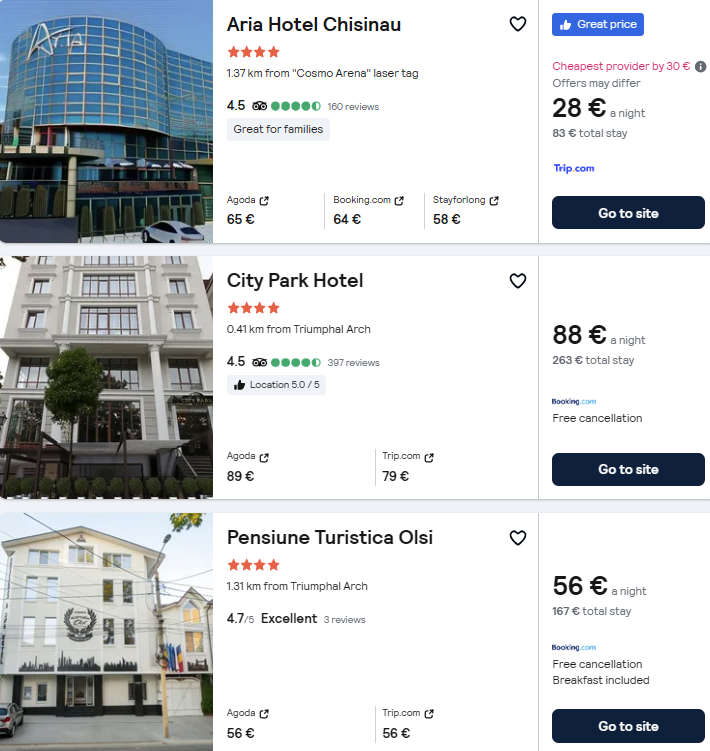
Task: Toggle heart for Pensiune Turistica Olsi
Action: pos(517,538)
